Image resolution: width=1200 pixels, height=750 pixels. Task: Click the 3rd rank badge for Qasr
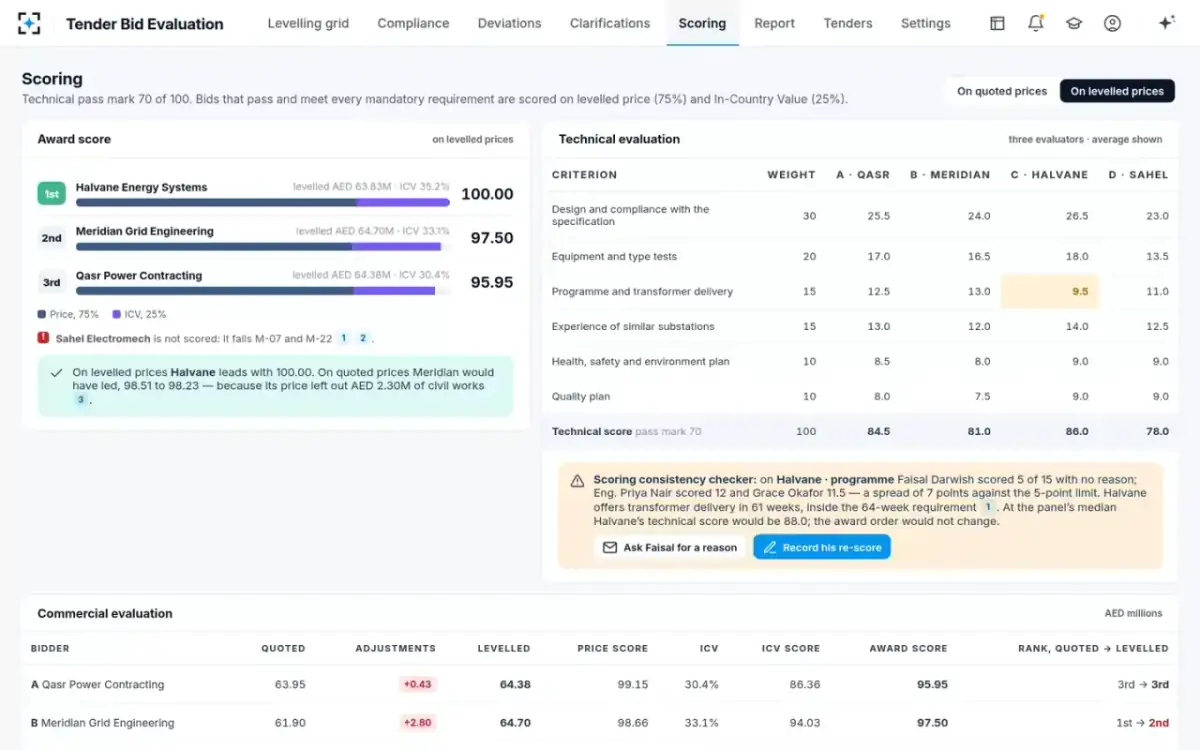click(51, 282)
